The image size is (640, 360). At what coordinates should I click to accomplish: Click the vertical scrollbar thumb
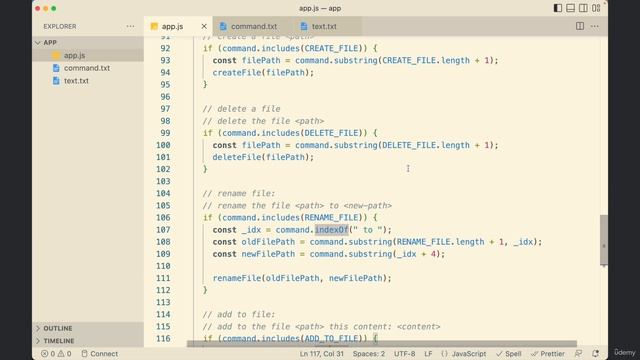click(604, 240)
